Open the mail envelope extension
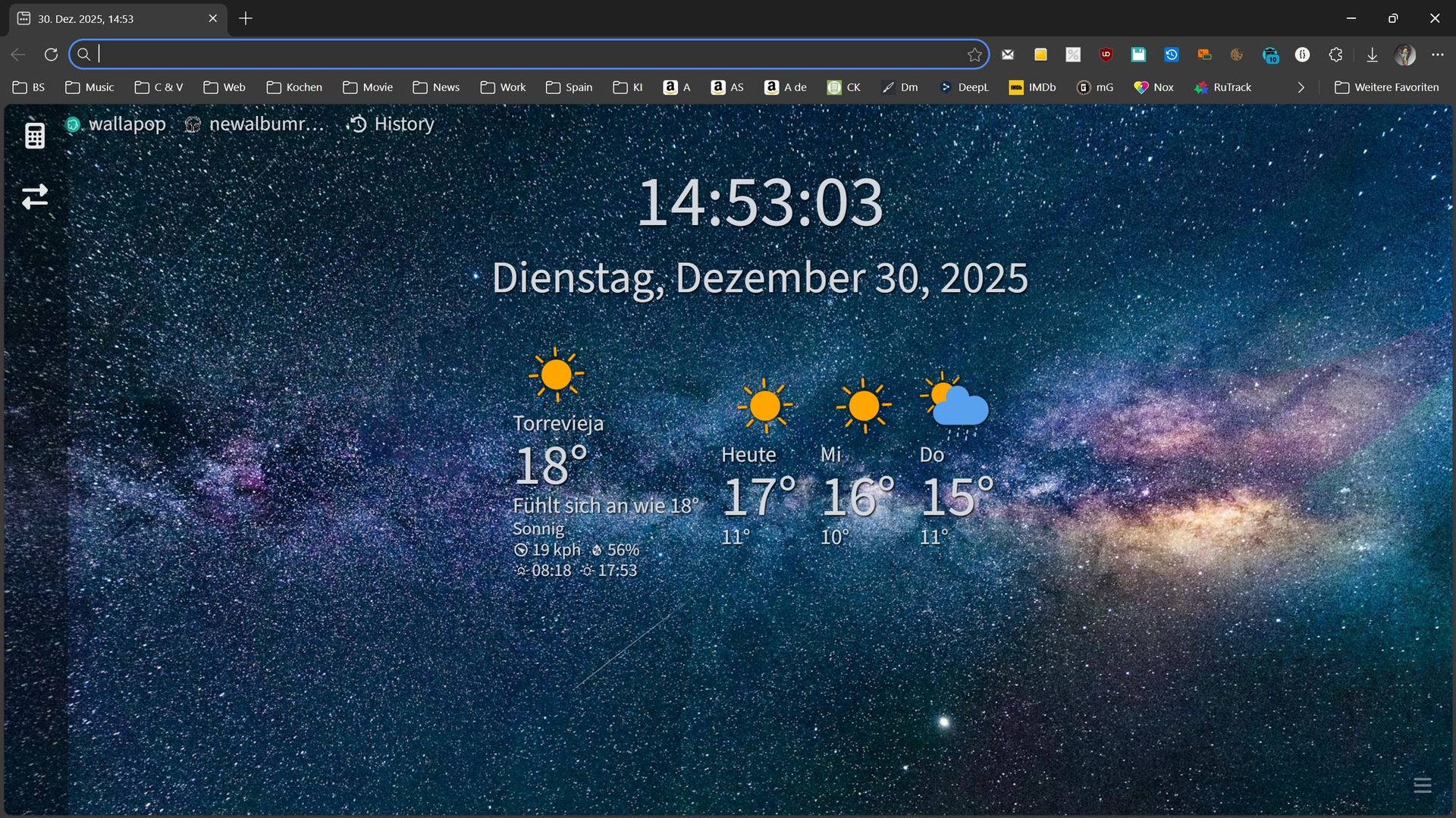Image resolution: width=1456 pixels, height=818 pixels. [x=1008, y=55]
